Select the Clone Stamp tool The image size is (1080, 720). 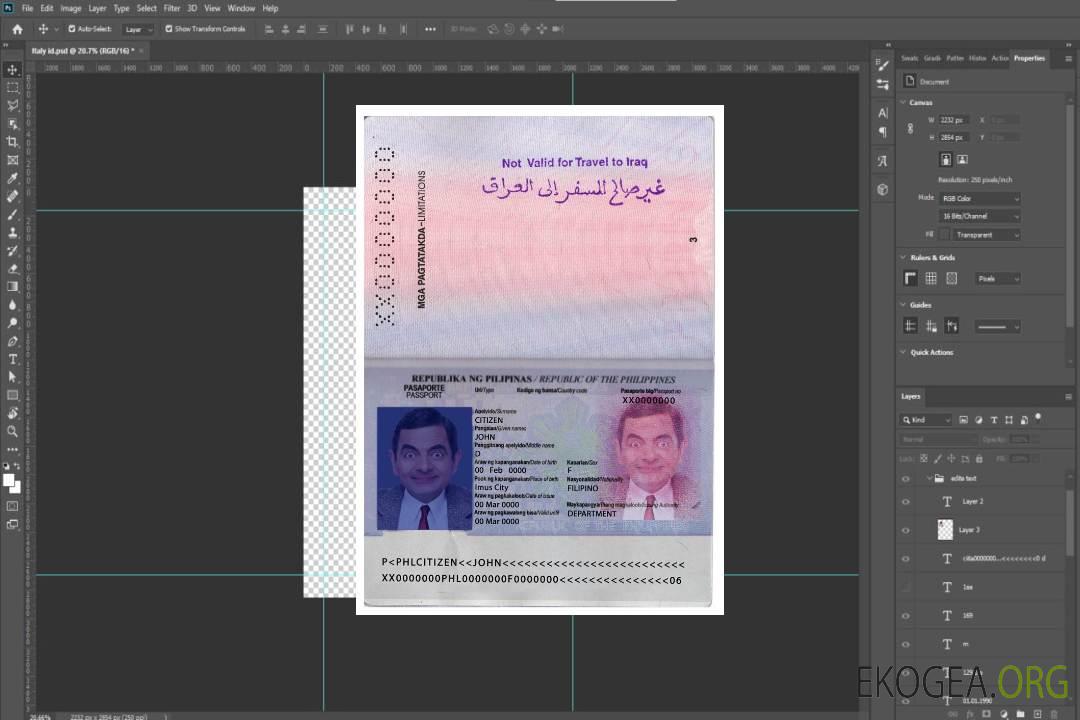click(12, 232)
